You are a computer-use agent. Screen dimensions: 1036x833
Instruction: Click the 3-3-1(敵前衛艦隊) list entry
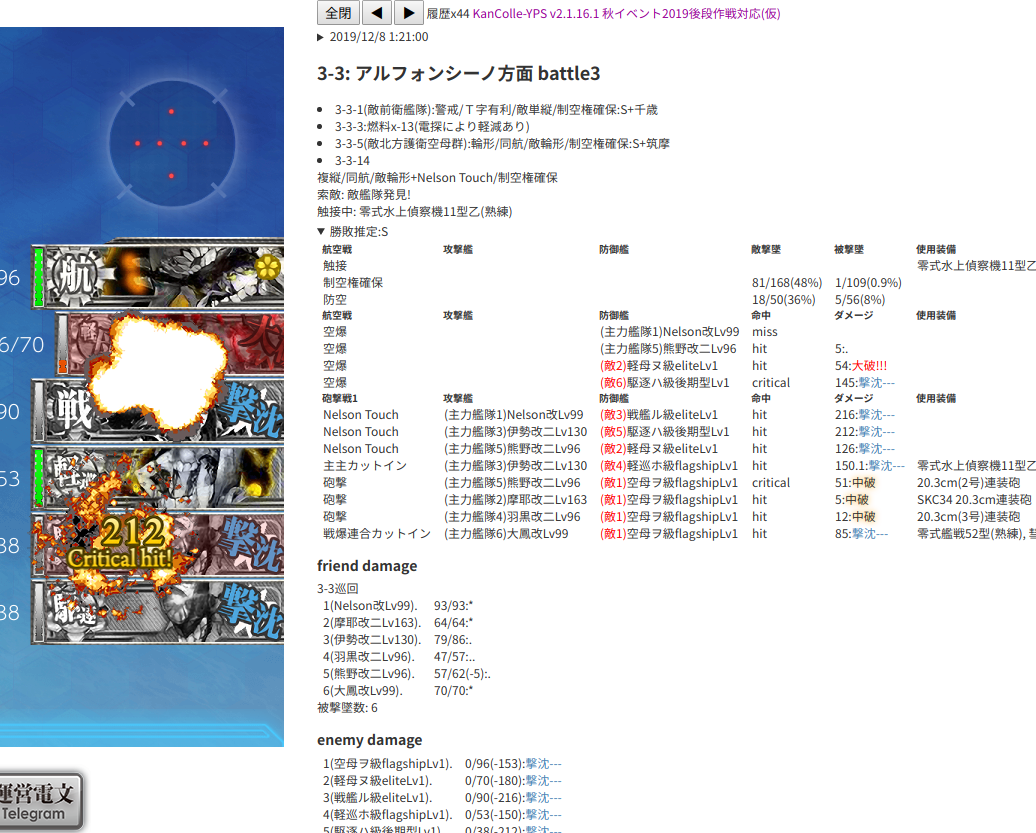tap(496, 110)
